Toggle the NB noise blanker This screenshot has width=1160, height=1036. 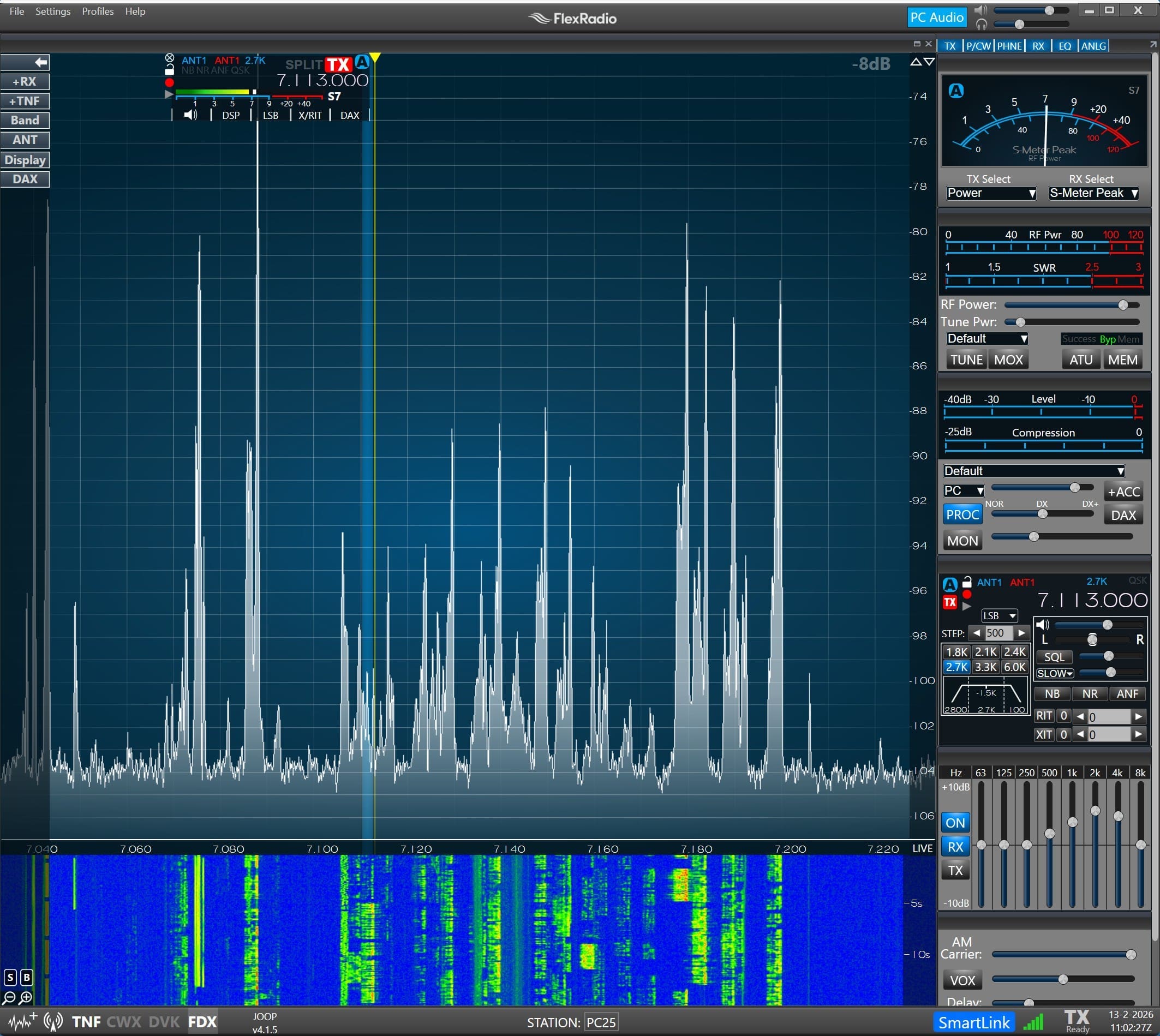point(1051,693)
